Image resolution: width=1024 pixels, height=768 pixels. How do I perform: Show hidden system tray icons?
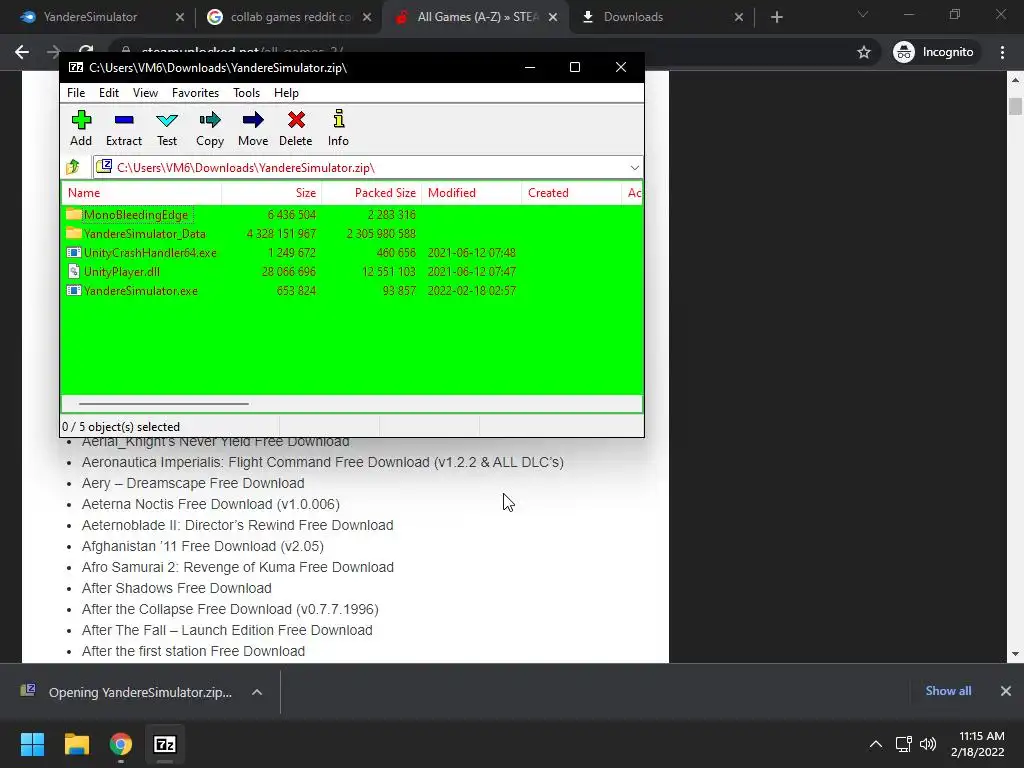(x=876, y=744)
